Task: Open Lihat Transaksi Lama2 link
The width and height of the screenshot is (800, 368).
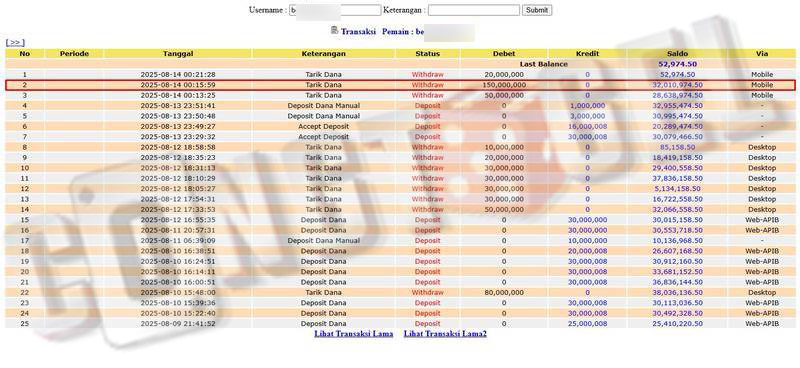Action: click(x=445, y=334)
